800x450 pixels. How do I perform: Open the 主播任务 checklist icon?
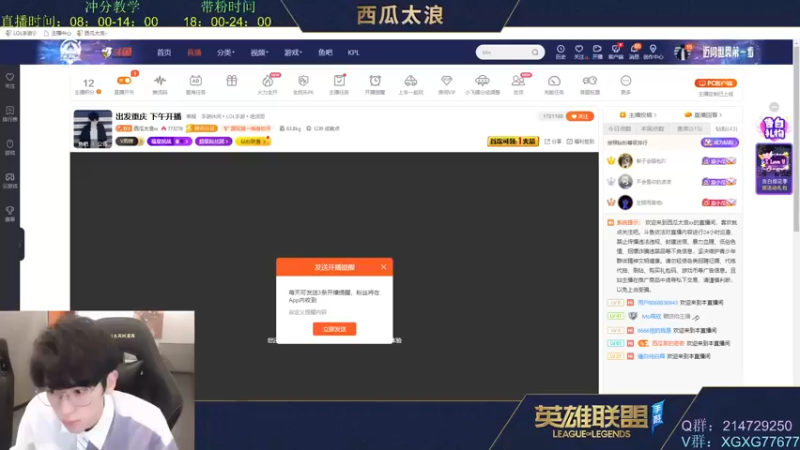tap(339, 81)
